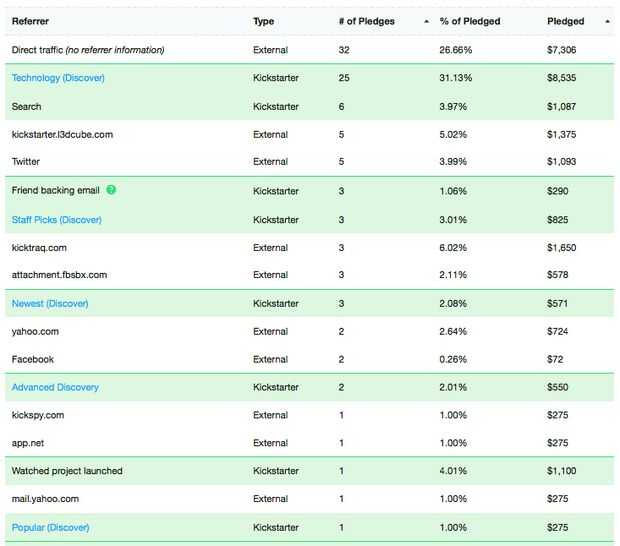Click the green help icon beside Friend backing email
The width and height of the screenshot is (620, 546).
click(x=112, y=190)
